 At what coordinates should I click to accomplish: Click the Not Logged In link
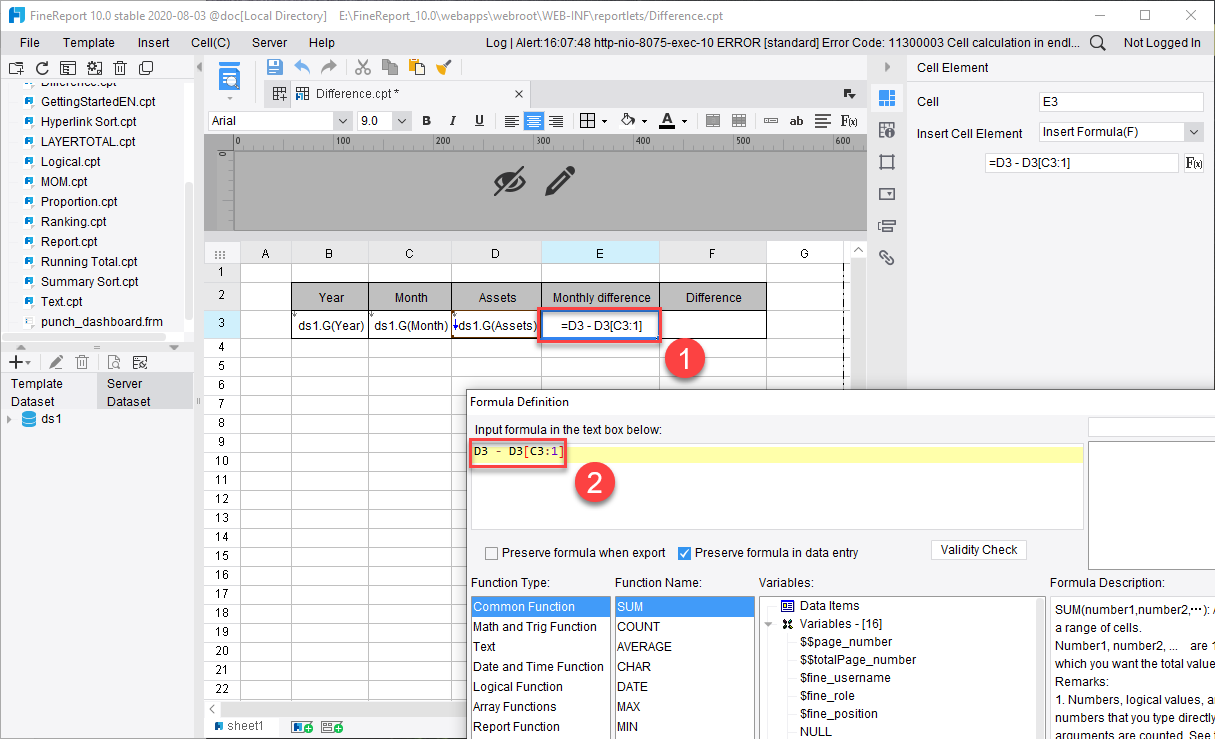pos(1162,43)
